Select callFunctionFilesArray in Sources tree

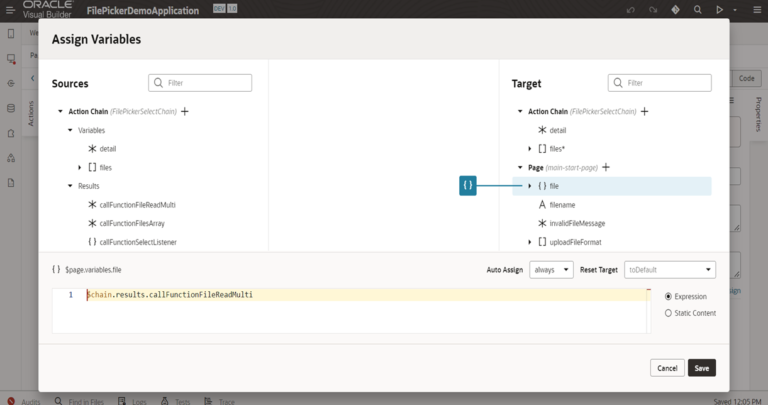[132, 223]
